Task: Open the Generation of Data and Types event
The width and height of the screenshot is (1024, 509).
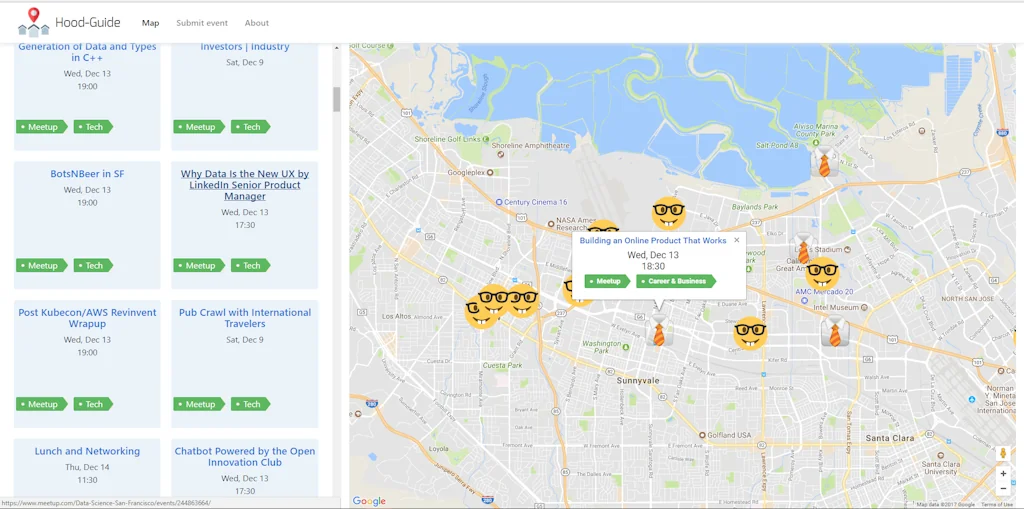Action: (x=87, y=52)
